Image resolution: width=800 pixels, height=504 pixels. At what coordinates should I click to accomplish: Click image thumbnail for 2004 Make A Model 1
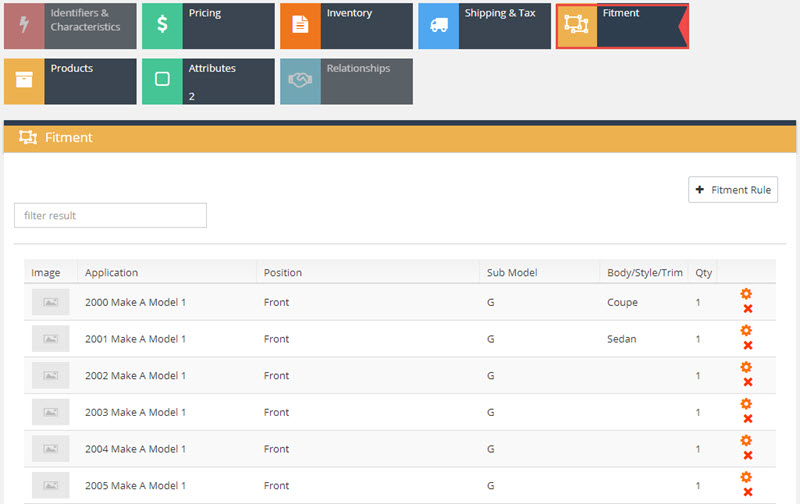point(51,449)
